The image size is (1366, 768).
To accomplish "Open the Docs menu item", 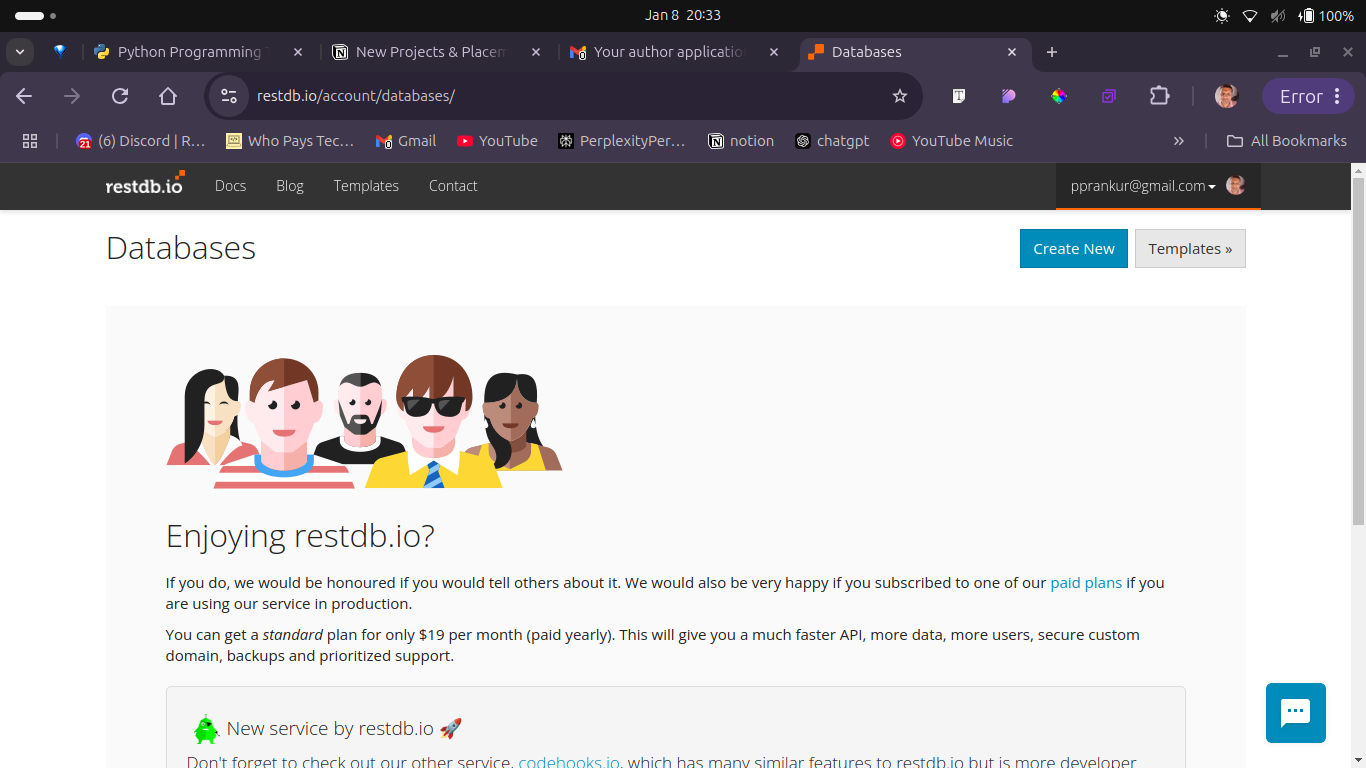I will [x=230, y=186].
